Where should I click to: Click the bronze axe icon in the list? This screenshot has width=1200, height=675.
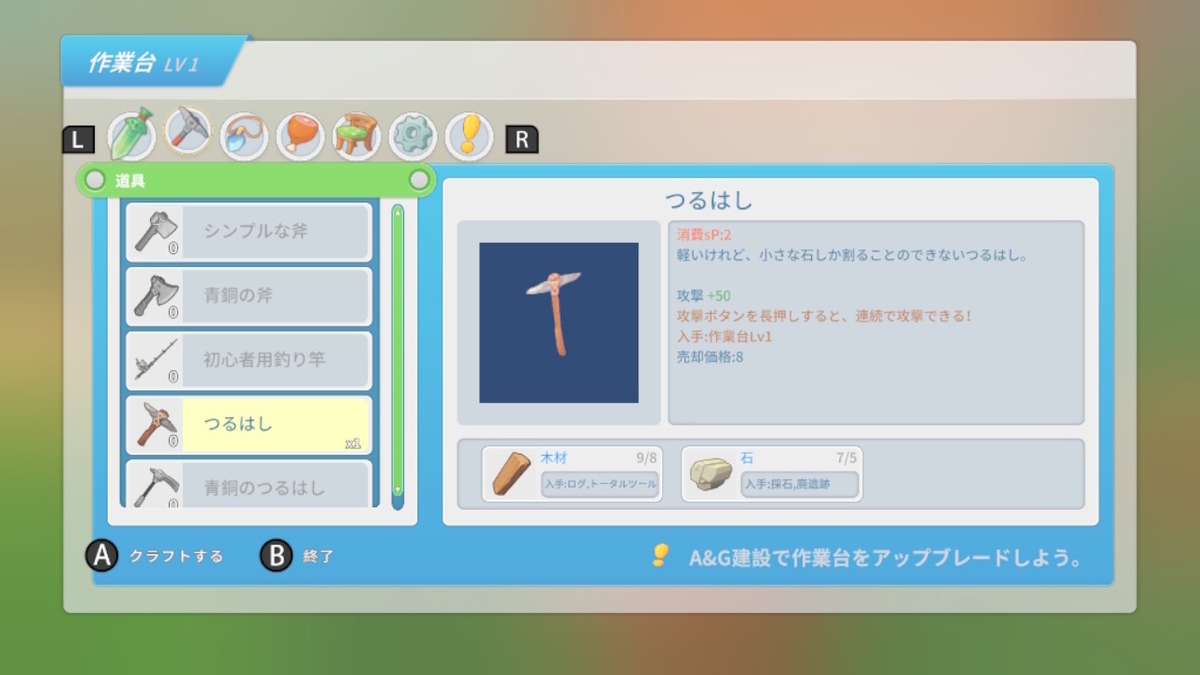(x=155, y=296)
